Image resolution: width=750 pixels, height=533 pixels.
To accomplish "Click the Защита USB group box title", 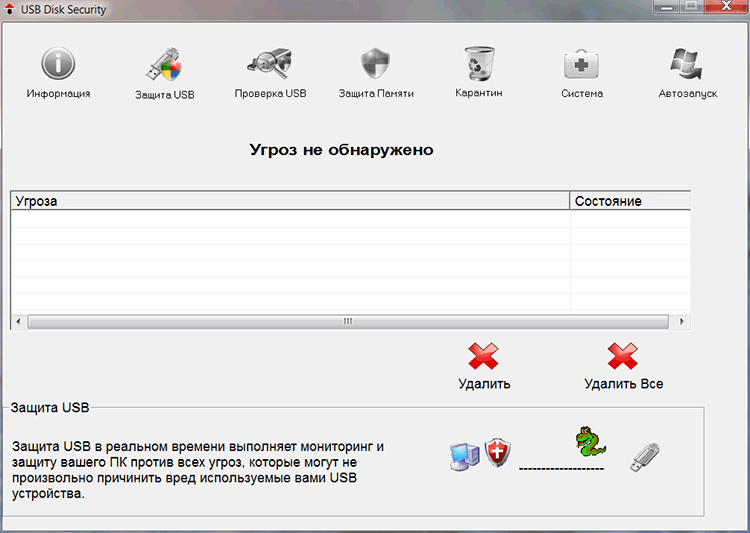I will click(x=50, y=408).
